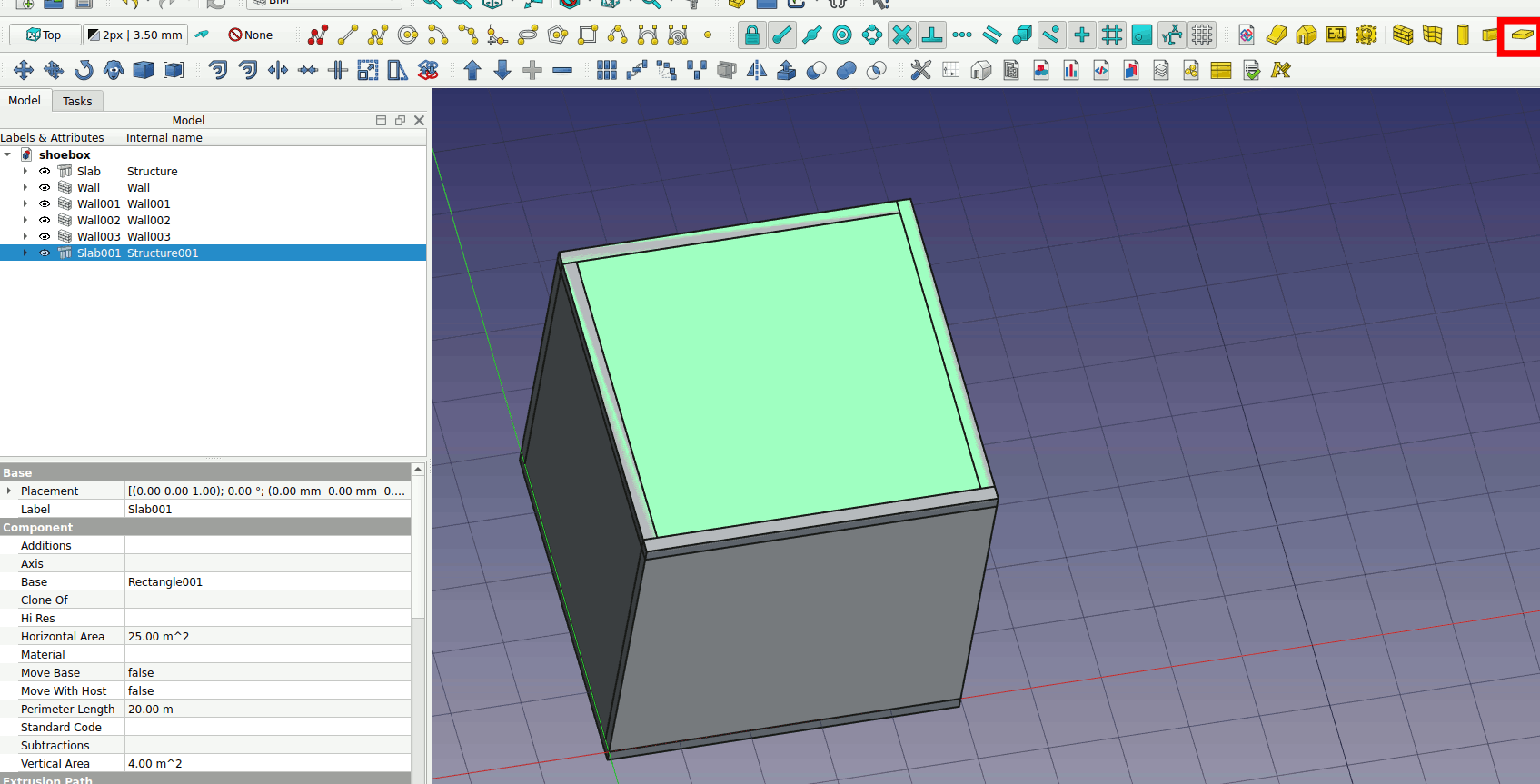Toggle the snap lock button
Image resolution: width=1540 pixels, height=784 pixels.
click(751, 35)
